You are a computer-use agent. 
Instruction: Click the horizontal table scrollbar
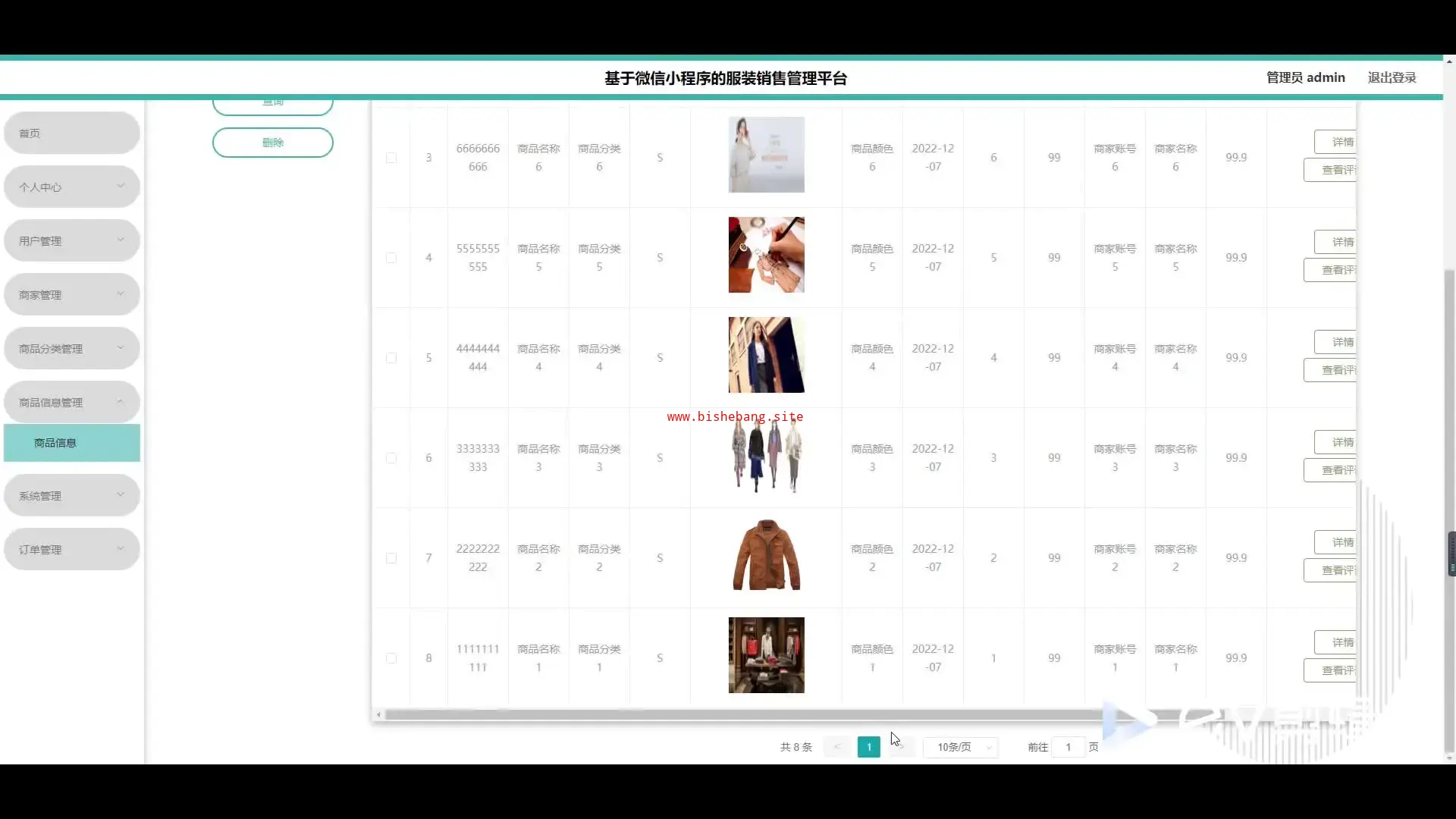tap(743, 714)
